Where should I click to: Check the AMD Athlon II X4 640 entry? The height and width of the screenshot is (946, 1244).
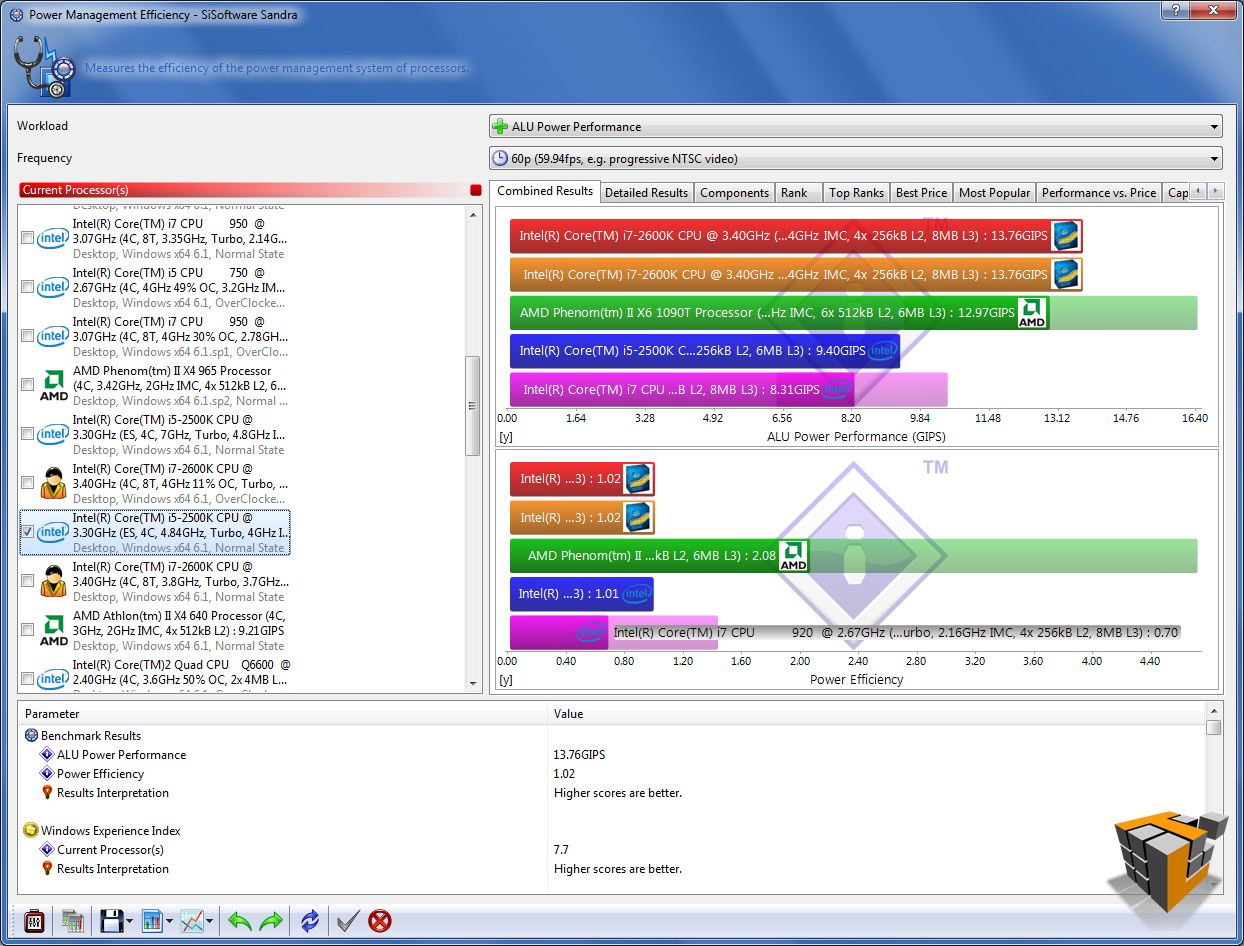[x=27, y=630]
